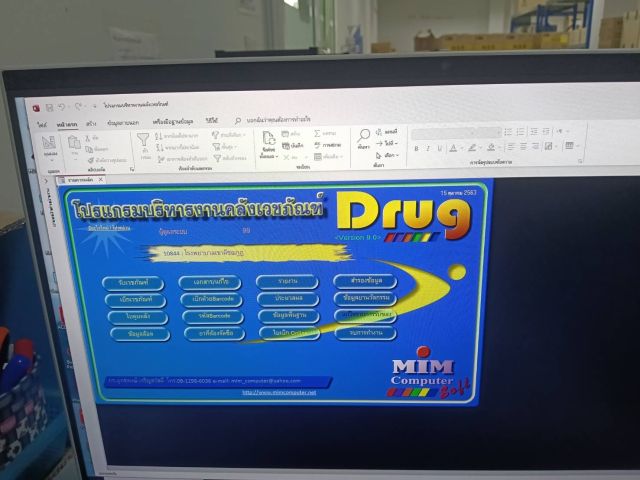Select the หน้าแรก (Home) ribbon tab

[x=67, y=124]
